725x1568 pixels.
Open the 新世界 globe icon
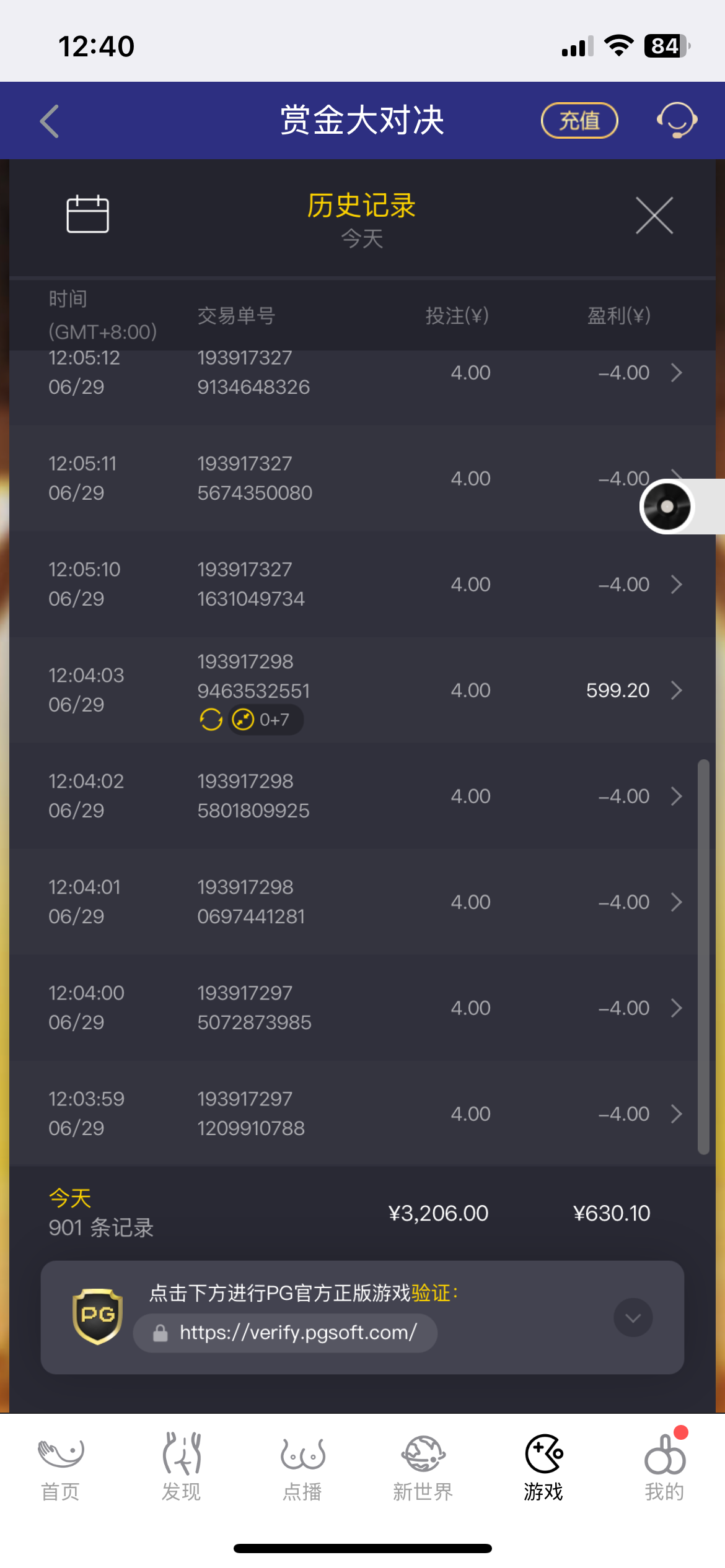coord(423,1453)
